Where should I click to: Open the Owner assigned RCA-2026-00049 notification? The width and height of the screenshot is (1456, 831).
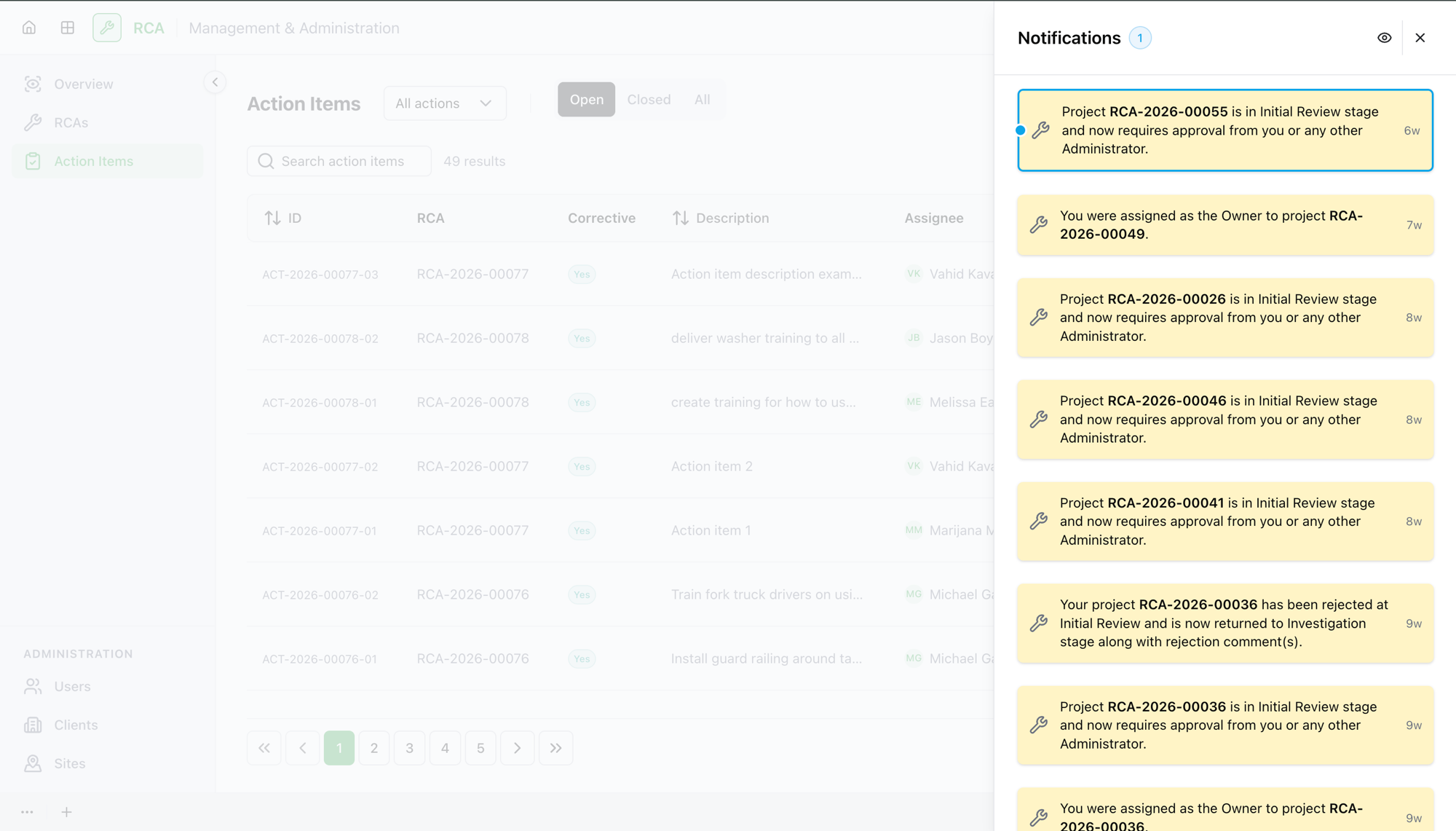(x=1225, y=225)
